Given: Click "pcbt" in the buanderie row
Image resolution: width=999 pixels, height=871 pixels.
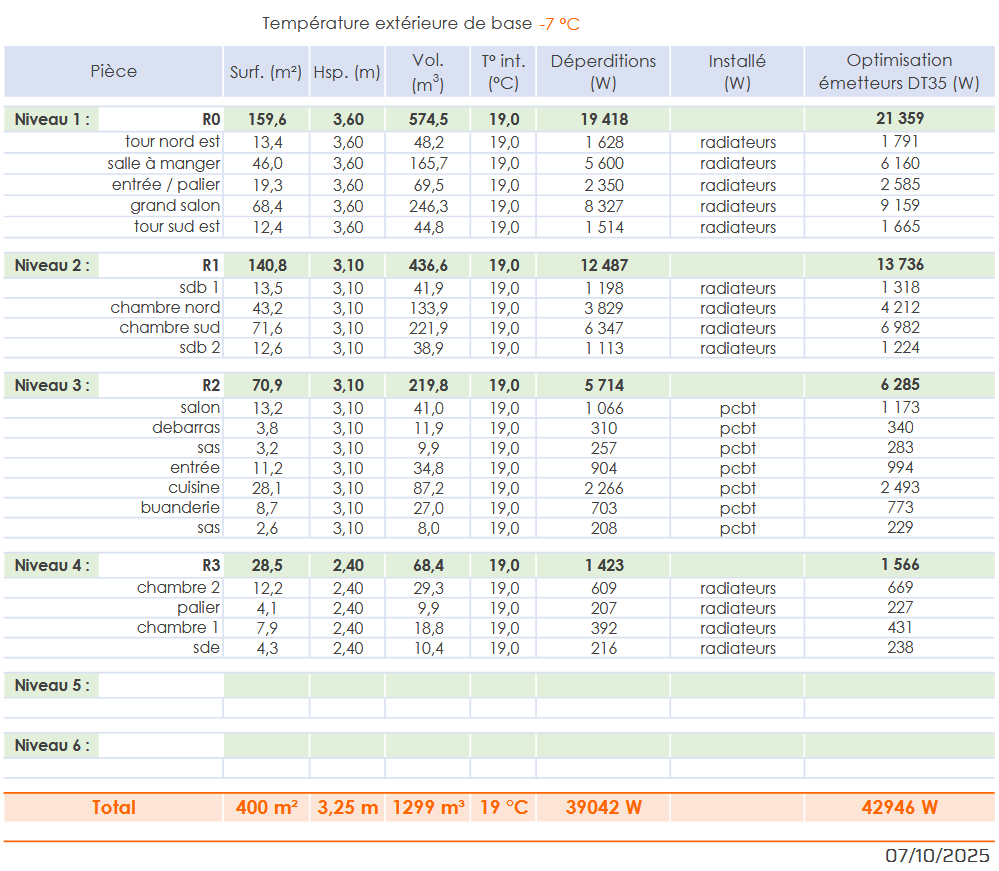Looking at the screenshot, I should (x=737, y=508).
